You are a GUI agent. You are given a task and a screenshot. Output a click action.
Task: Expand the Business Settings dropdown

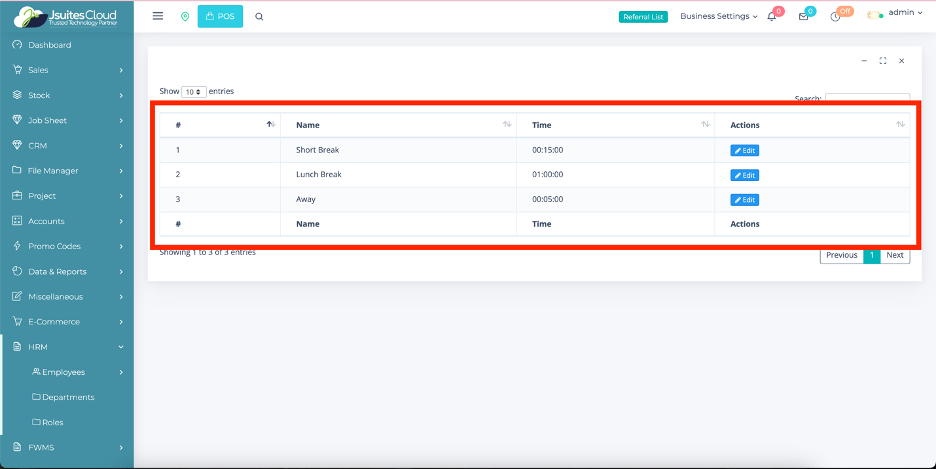click(x=718, y=17)
